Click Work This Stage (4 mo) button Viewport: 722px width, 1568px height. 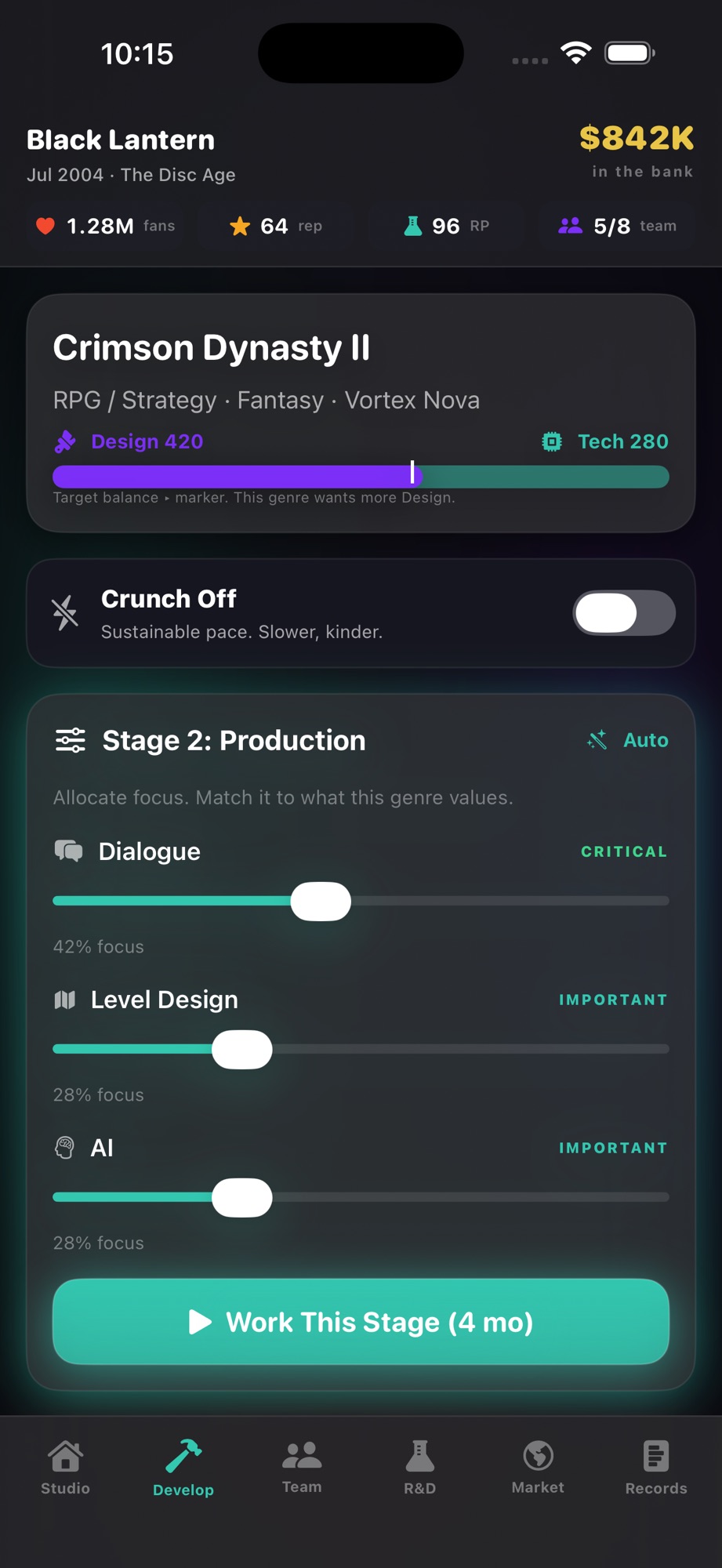pos(361,1322)
